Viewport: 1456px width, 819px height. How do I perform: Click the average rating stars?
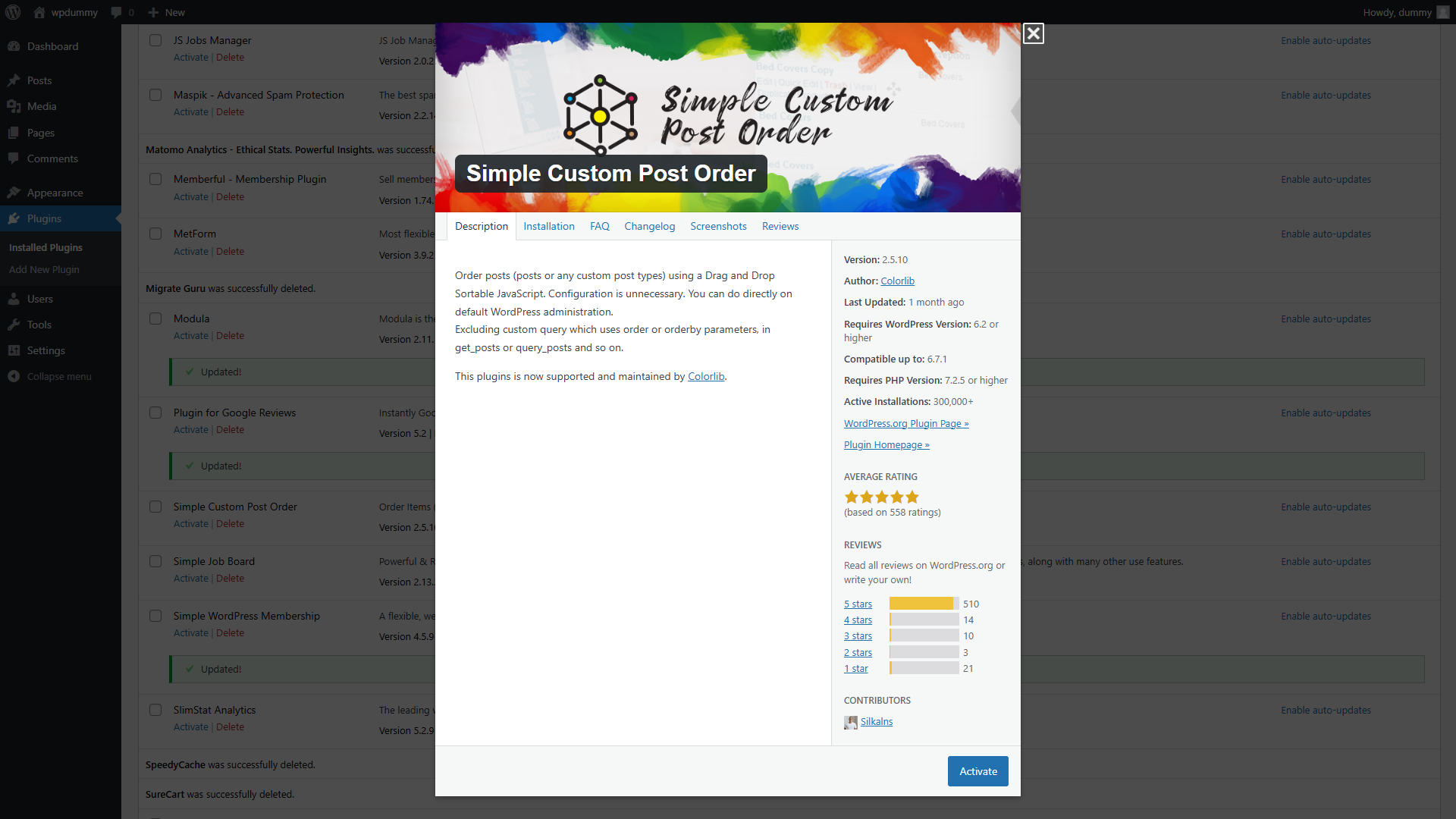pyautogui.click(x=882, y=497)
